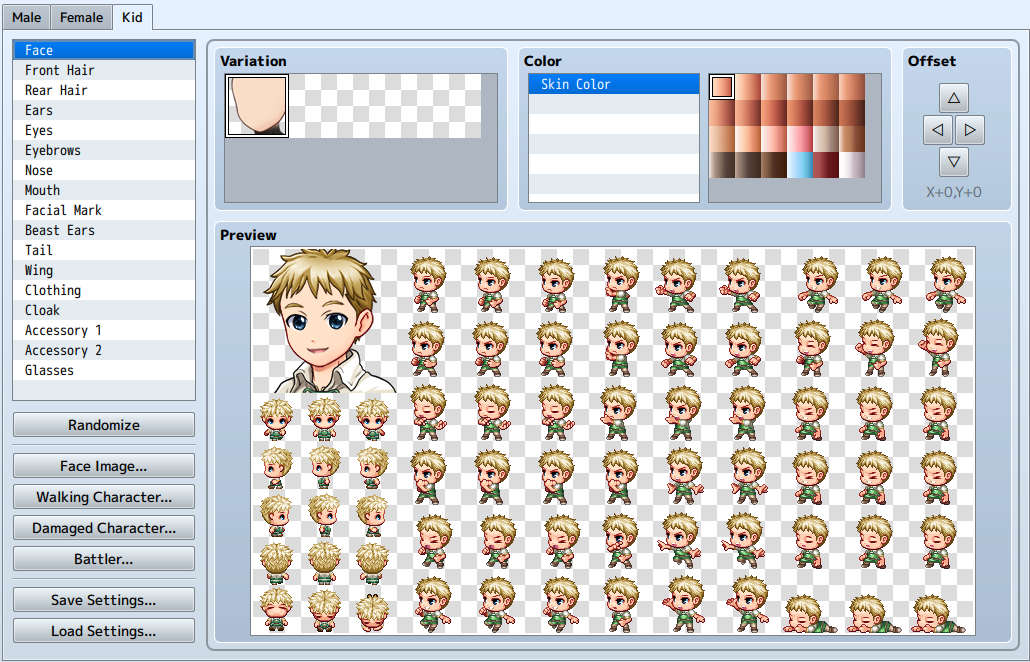Click the Battler button
The image size is (1030, 662).
(104, 559)
